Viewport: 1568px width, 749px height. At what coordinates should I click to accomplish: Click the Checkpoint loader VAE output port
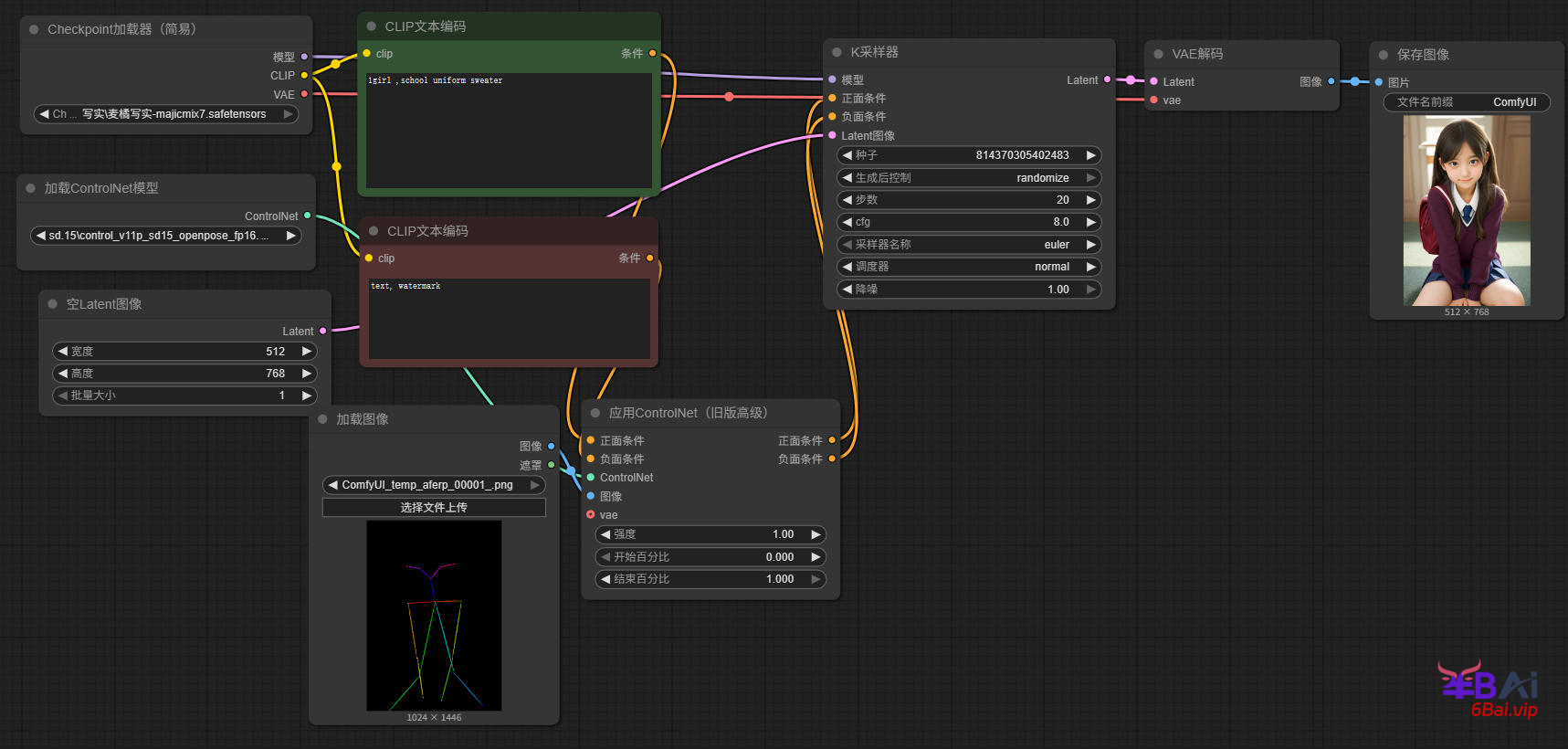point(304,94)
